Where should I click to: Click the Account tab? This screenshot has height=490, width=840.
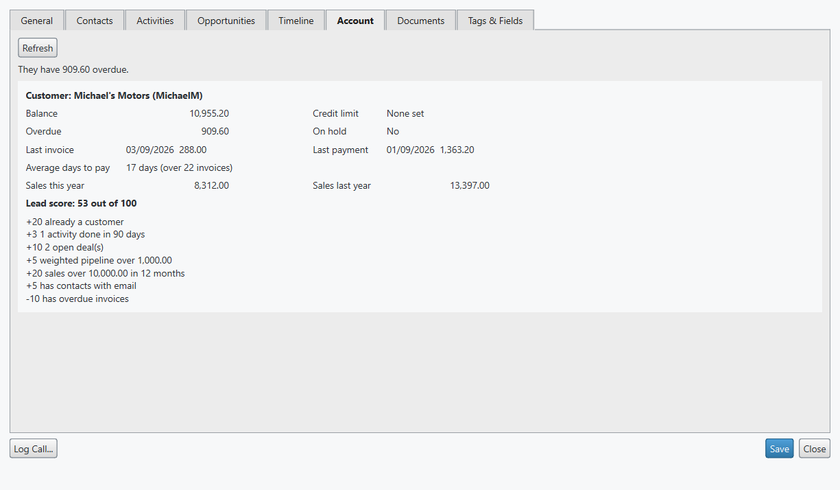pyautogui.click(x=355, y=20)
